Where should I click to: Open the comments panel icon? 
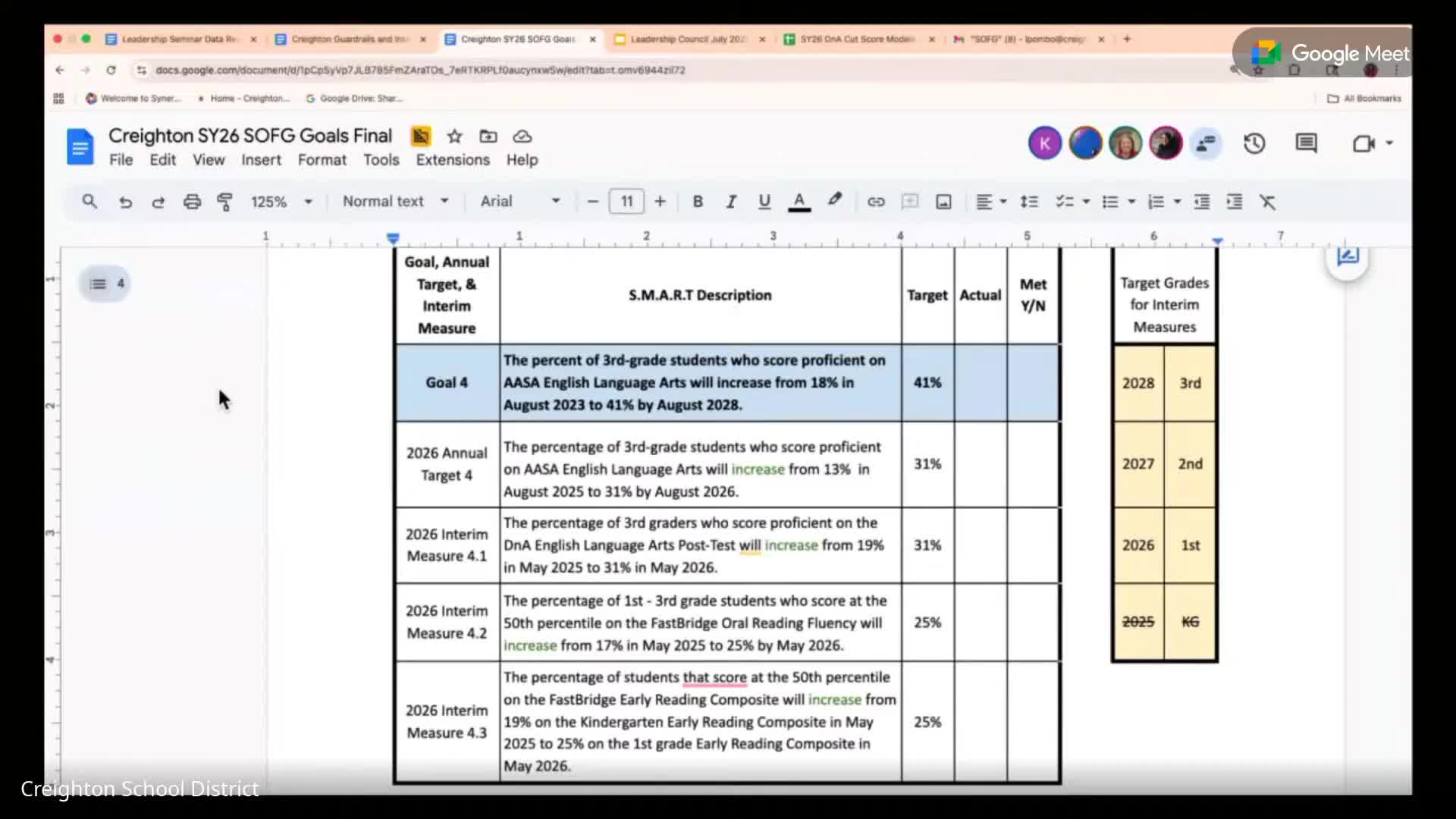coord(1306,143)
